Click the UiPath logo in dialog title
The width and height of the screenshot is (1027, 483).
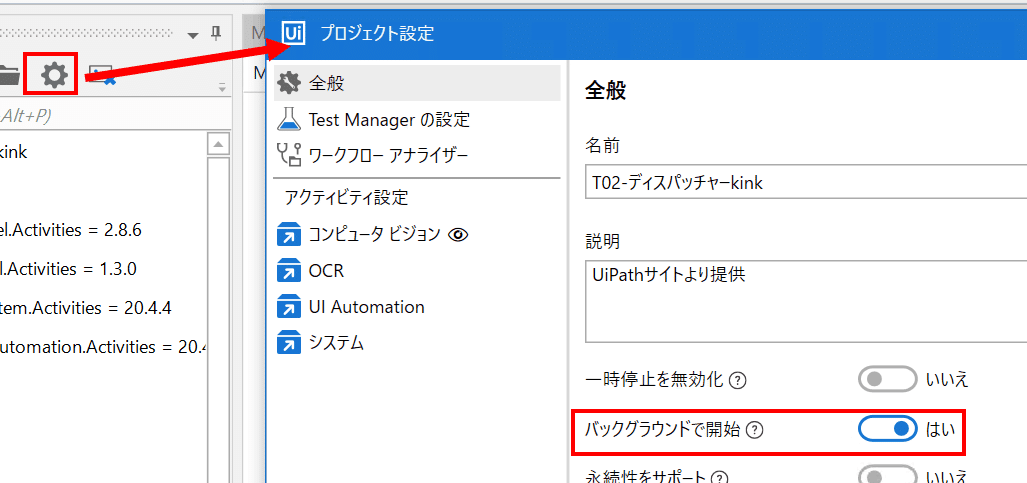pos(294,32)
